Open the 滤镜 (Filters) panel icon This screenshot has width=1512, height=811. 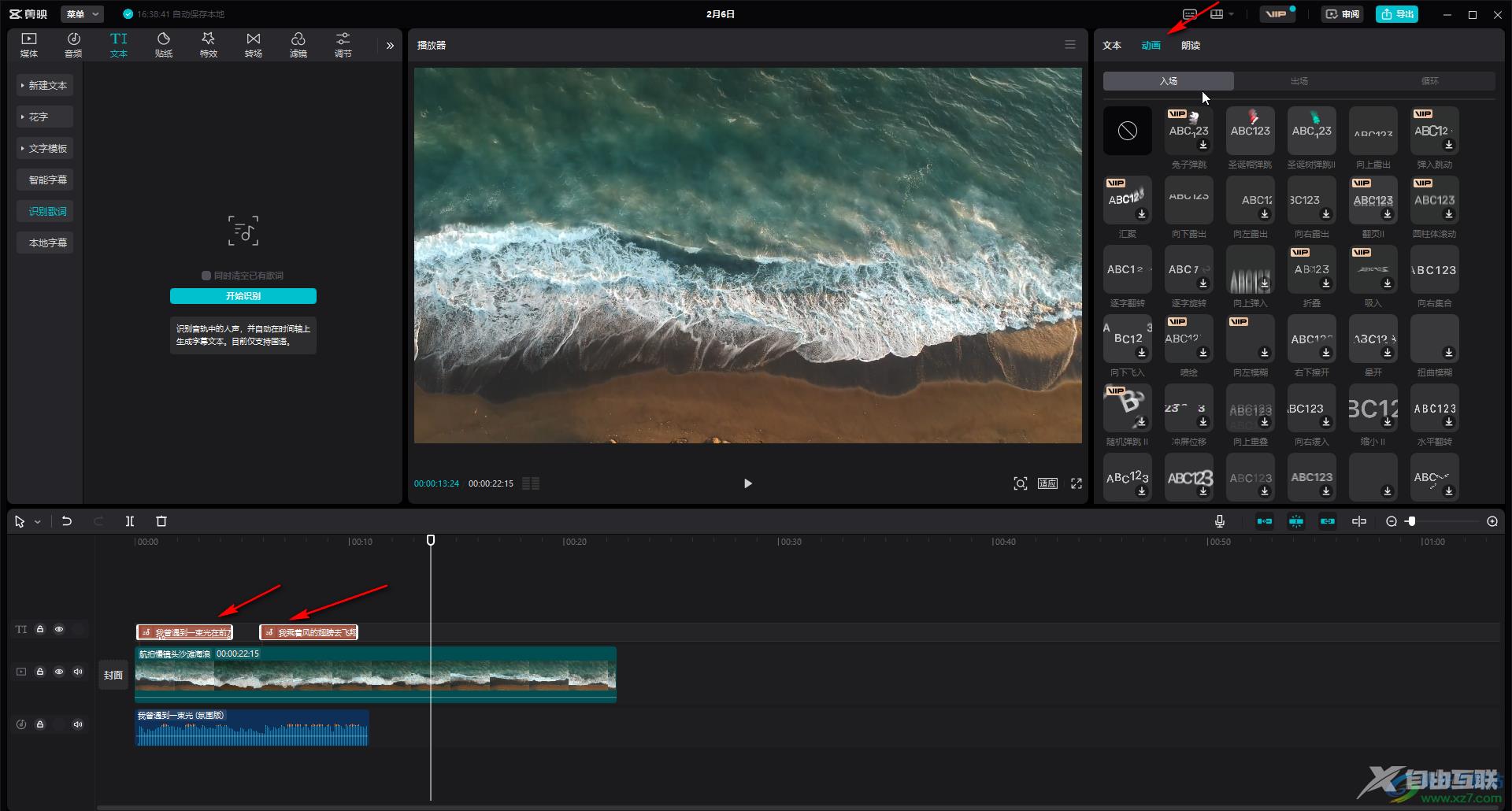(298, 45)
